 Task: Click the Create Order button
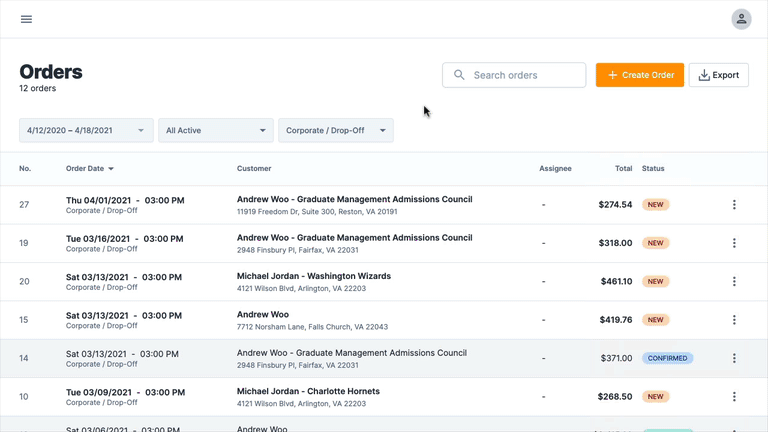tap(640, 75)
